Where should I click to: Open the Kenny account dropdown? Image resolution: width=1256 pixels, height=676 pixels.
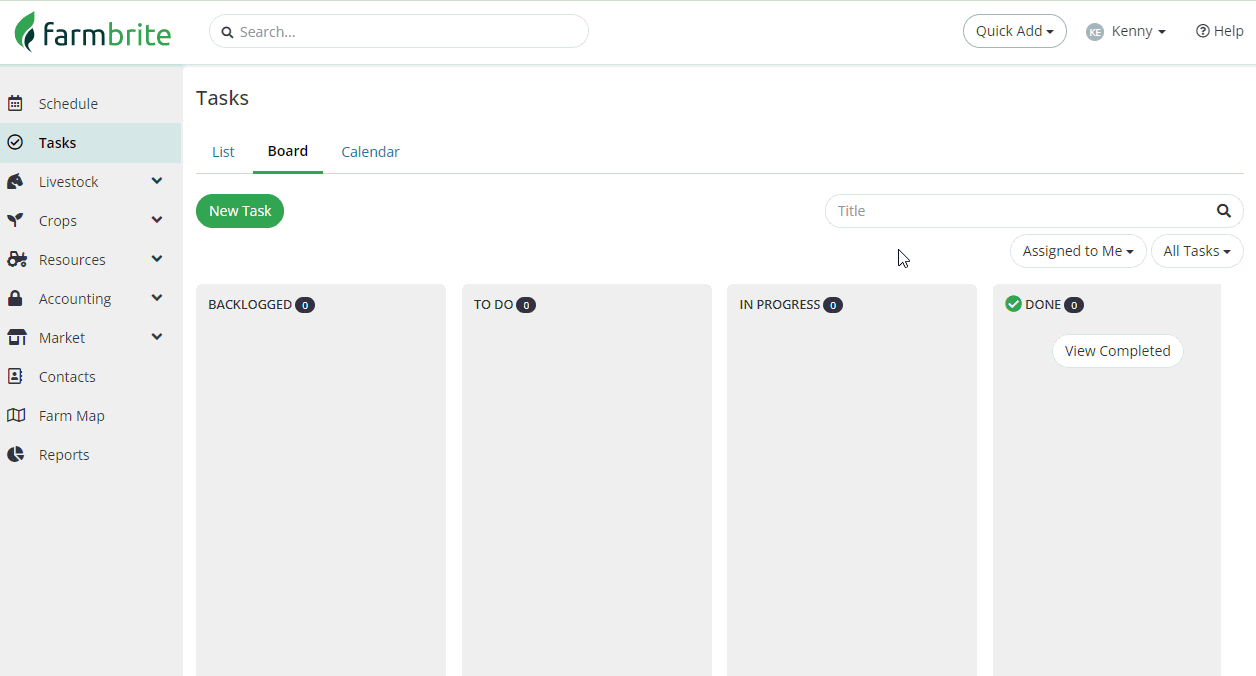coord(1126,32)
